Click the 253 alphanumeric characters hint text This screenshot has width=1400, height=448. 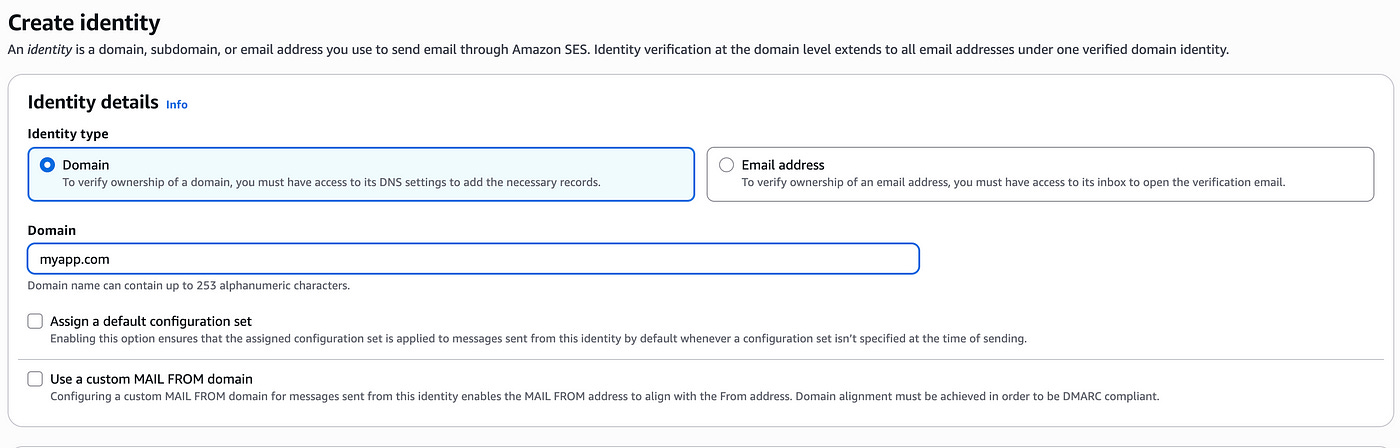point(189,286)
